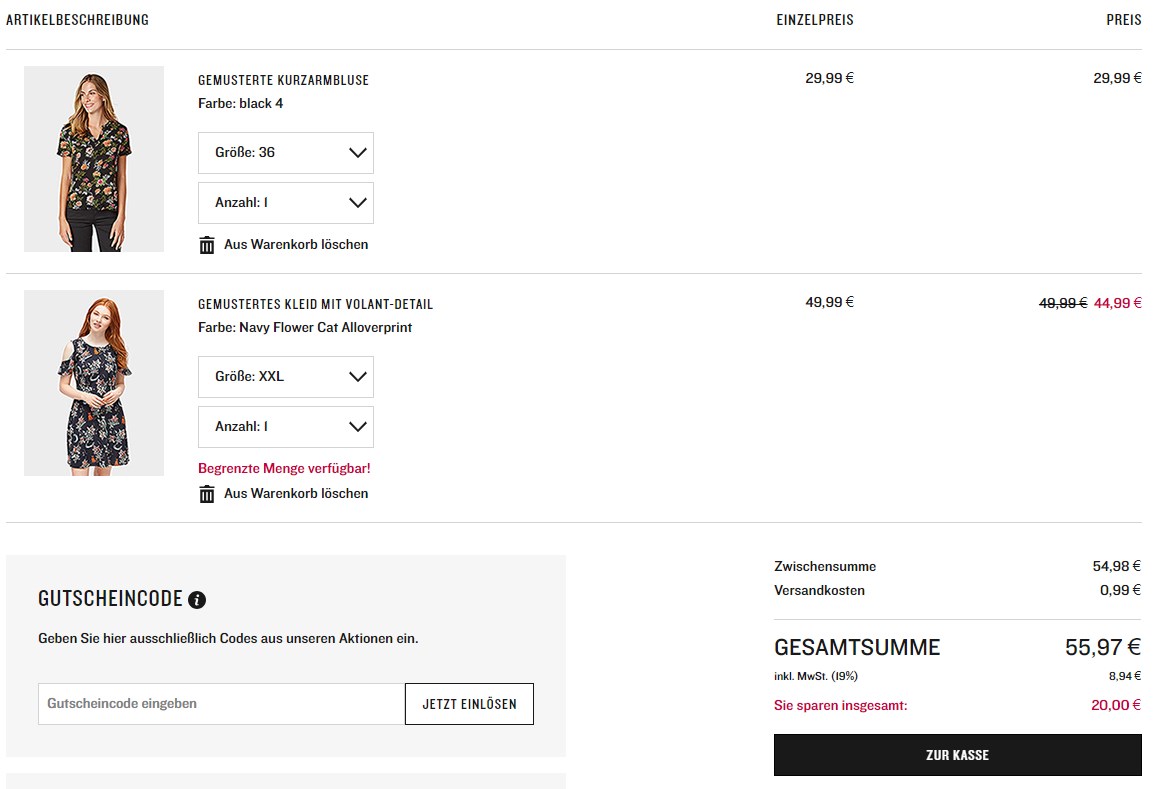Click the Gutscheincode info icon
1162x789 pixels.
(x=197, y=600)
